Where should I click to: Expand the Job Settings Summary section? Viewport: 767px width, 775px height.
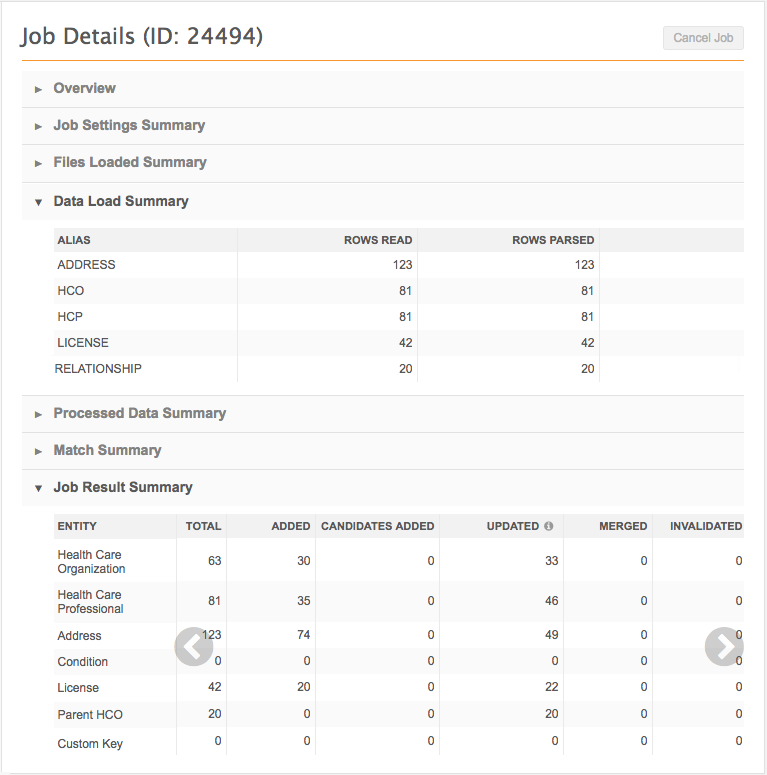coord(129,126)
